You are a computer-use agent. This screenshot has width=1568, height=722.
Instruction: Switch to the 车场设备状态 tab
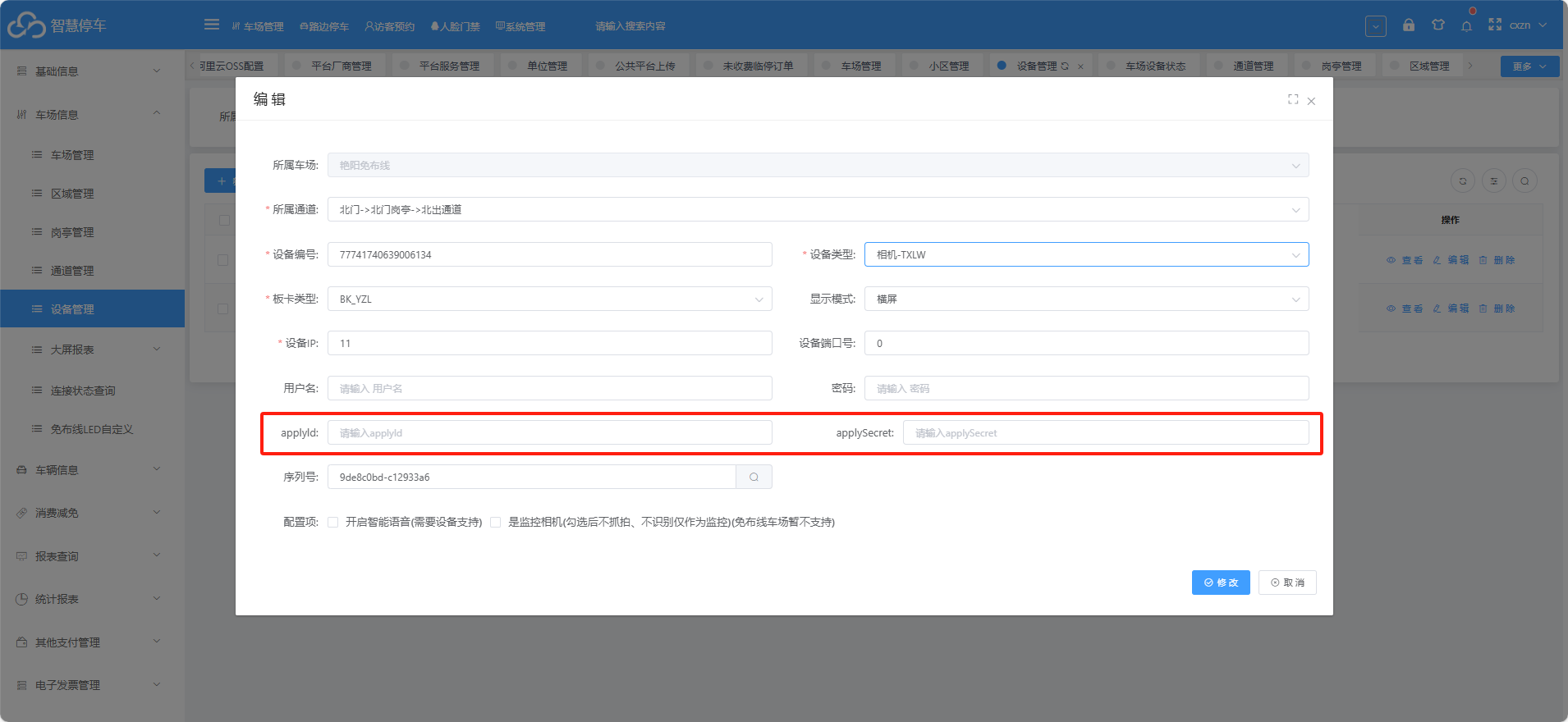click(1148, 66)
